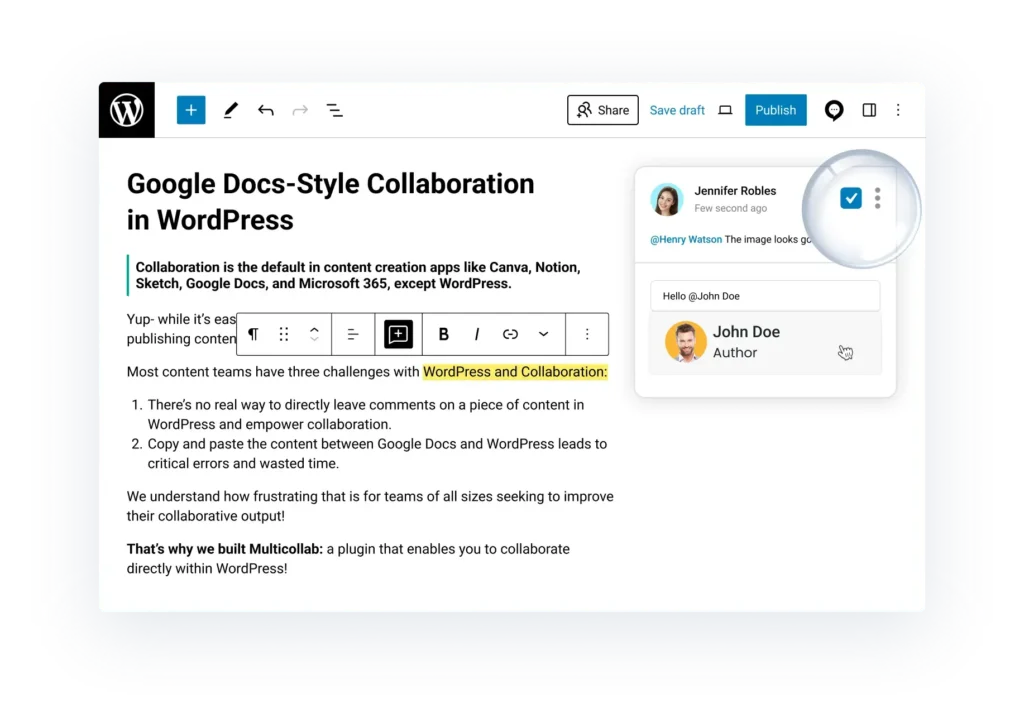The width and height of the screenshot is (1024, 727).
Task: Click the list item starting There's no real way
Action: pyautogui.click(x=366, y=414)
